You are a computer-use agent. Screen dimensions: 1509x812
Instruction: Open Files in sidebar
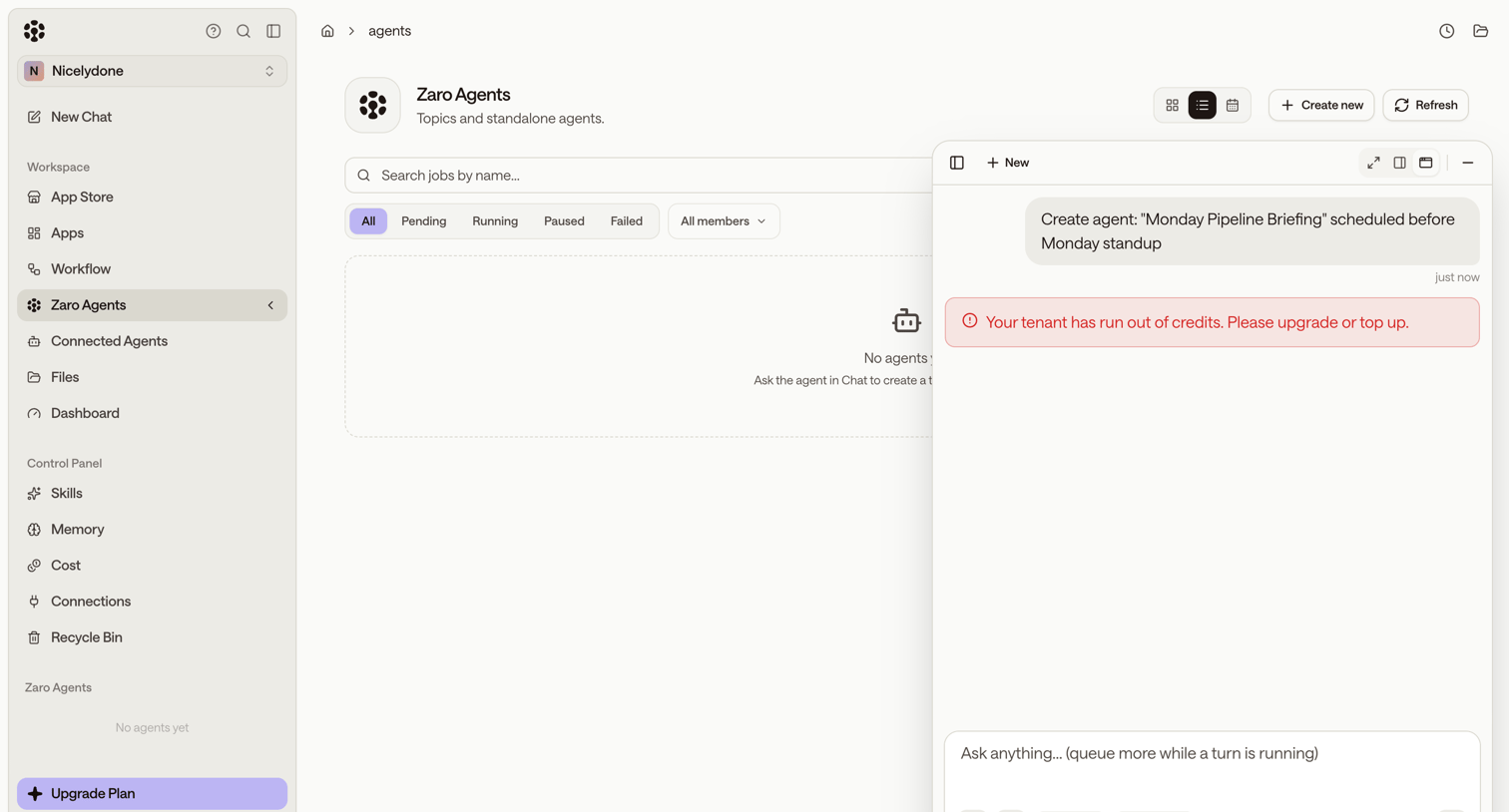tap(152, 377)
